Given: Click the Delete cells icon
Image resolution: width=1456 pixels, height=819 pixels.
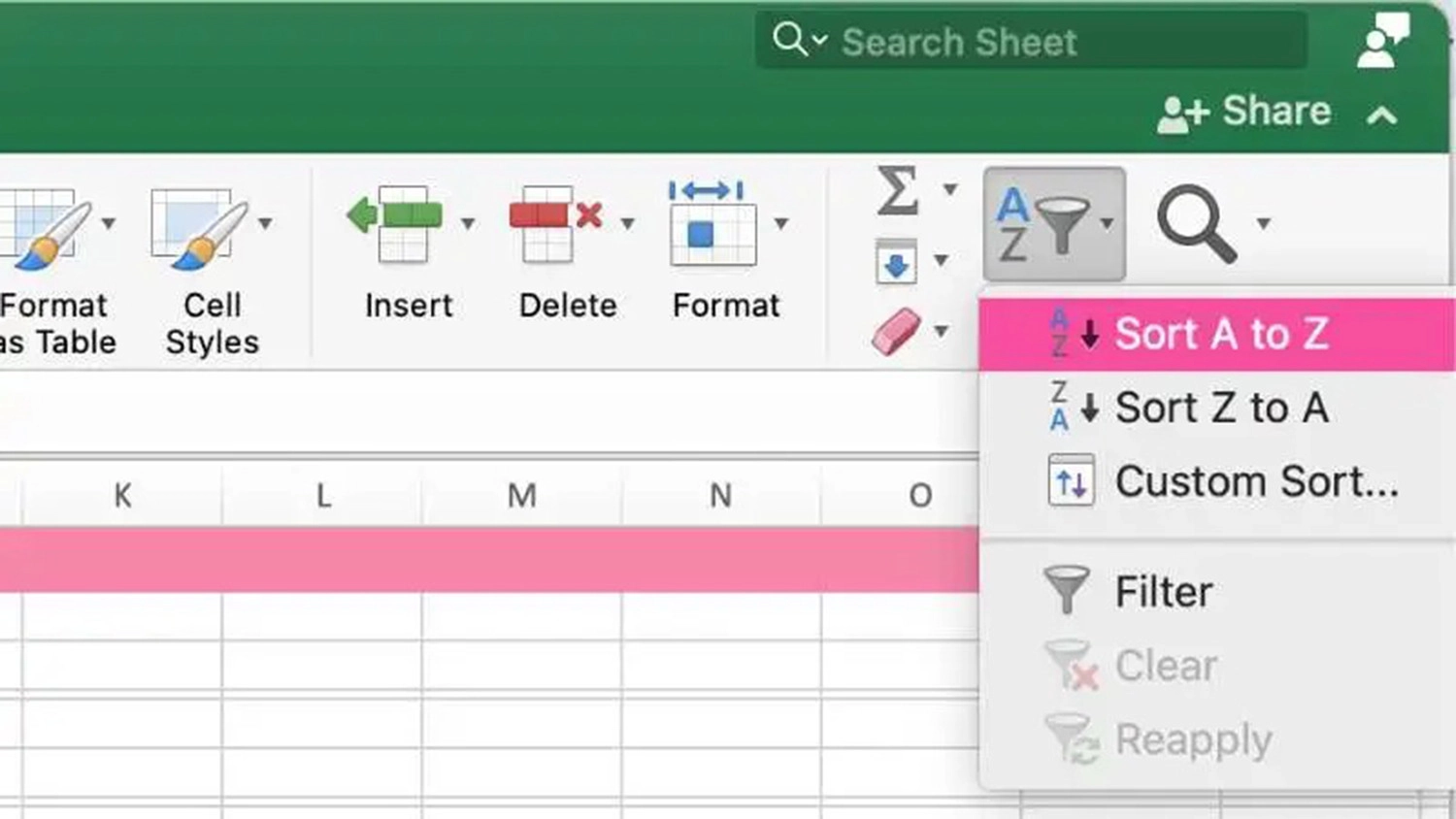Looking at the screenshot, I should point(555,224).
